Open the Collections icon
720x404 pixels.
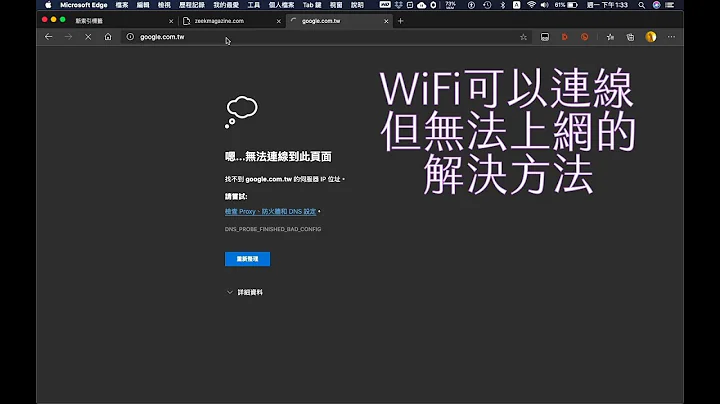point(630,37)
